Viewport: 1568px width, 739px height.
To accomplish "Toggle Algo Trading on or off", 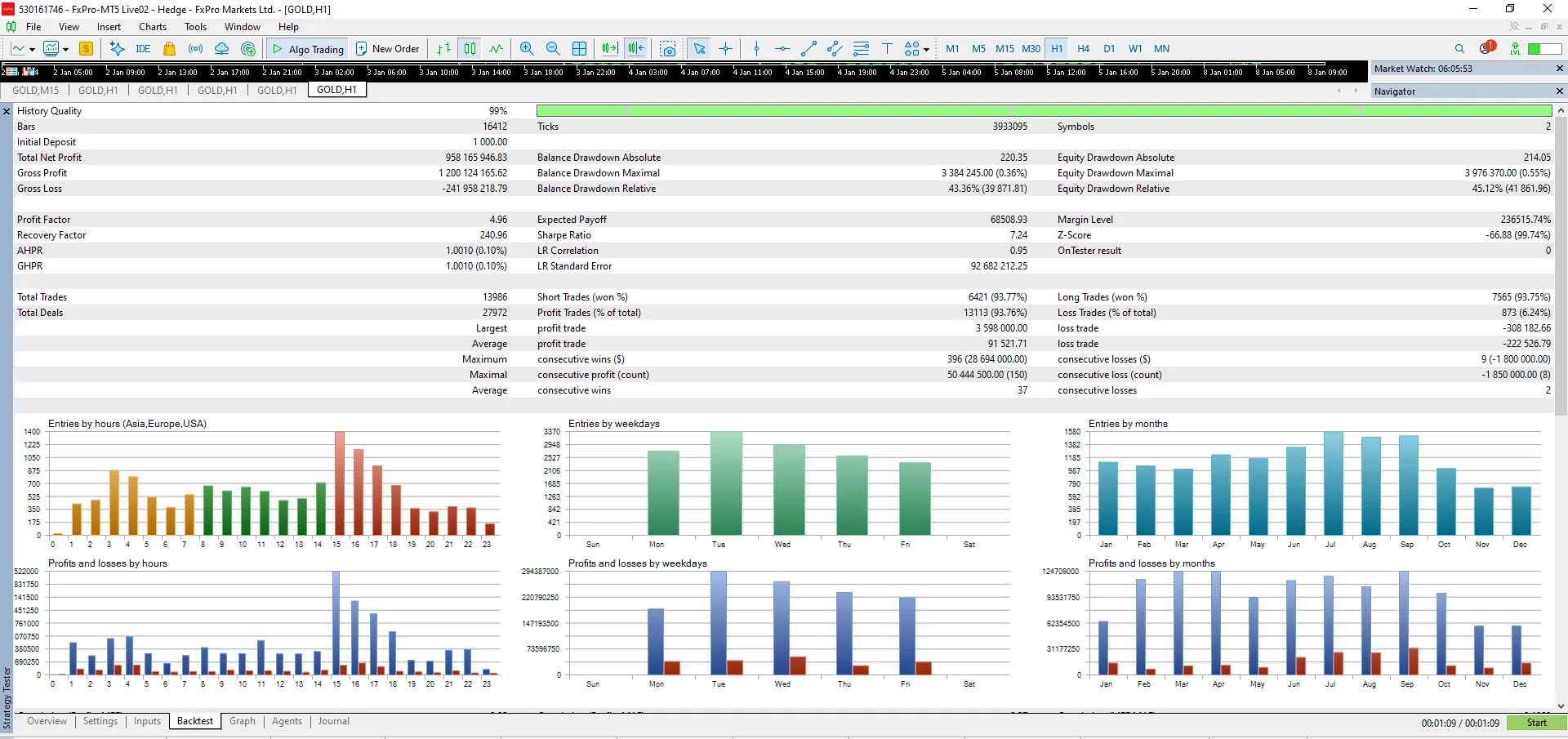I will click(308, 49).
